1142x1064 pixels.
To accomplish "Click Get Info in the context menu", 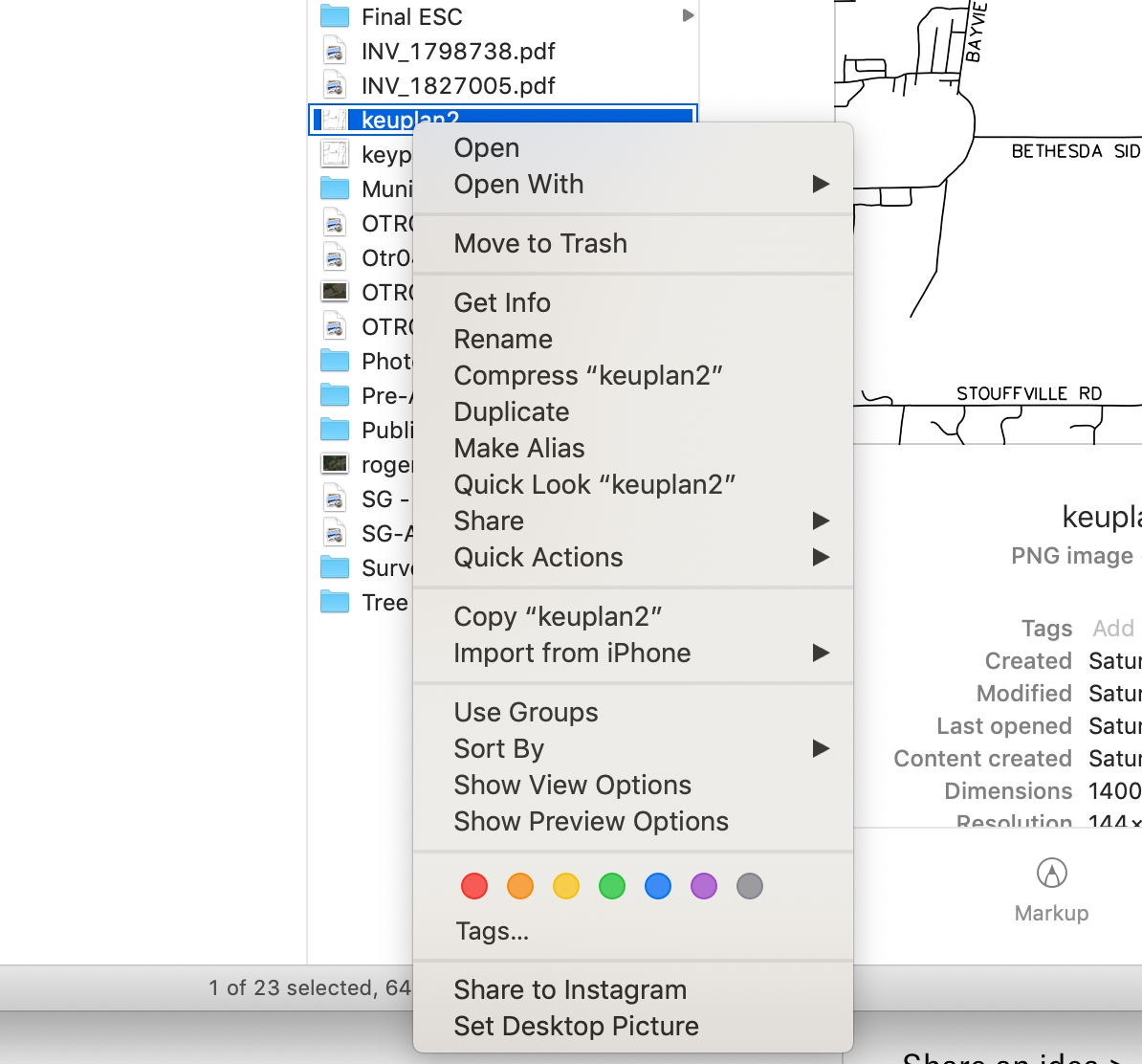I will pyautogui.click(x=501, y=302).
